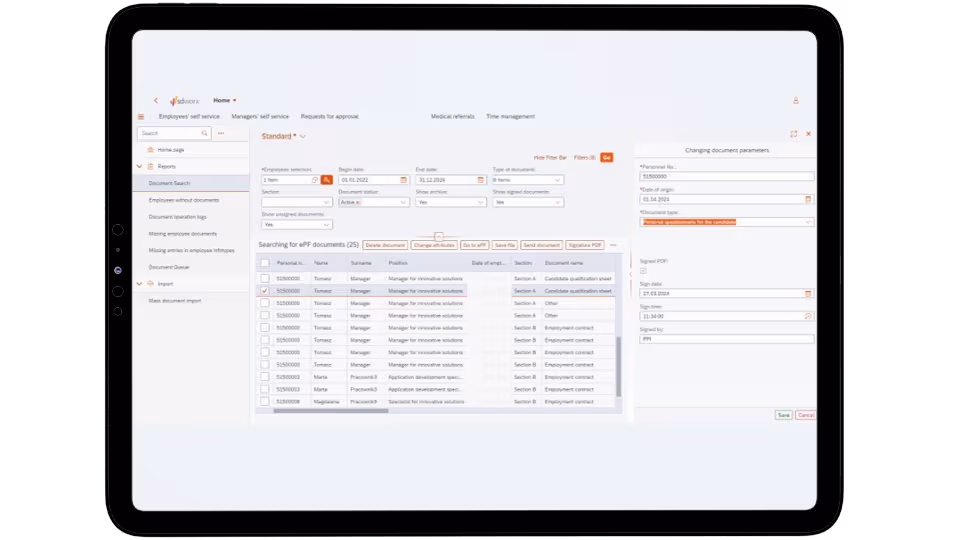The image size is (960, 540).
Task: Select Missing employee documents in sidebar
Action: click(x=182, y=234)
